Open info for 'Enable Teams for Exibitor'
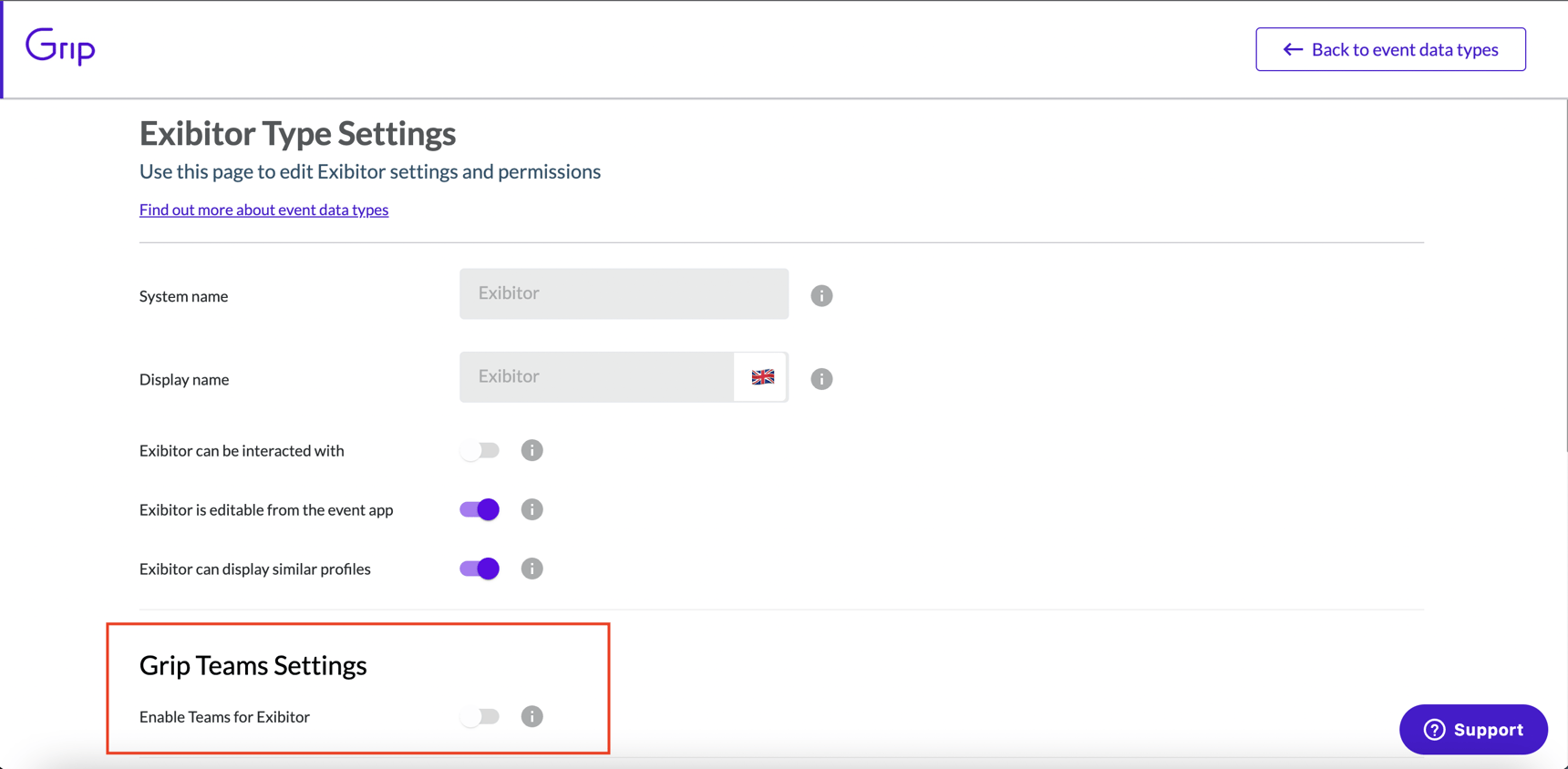This screenshot has width=1568, height=769. [531, 716]
